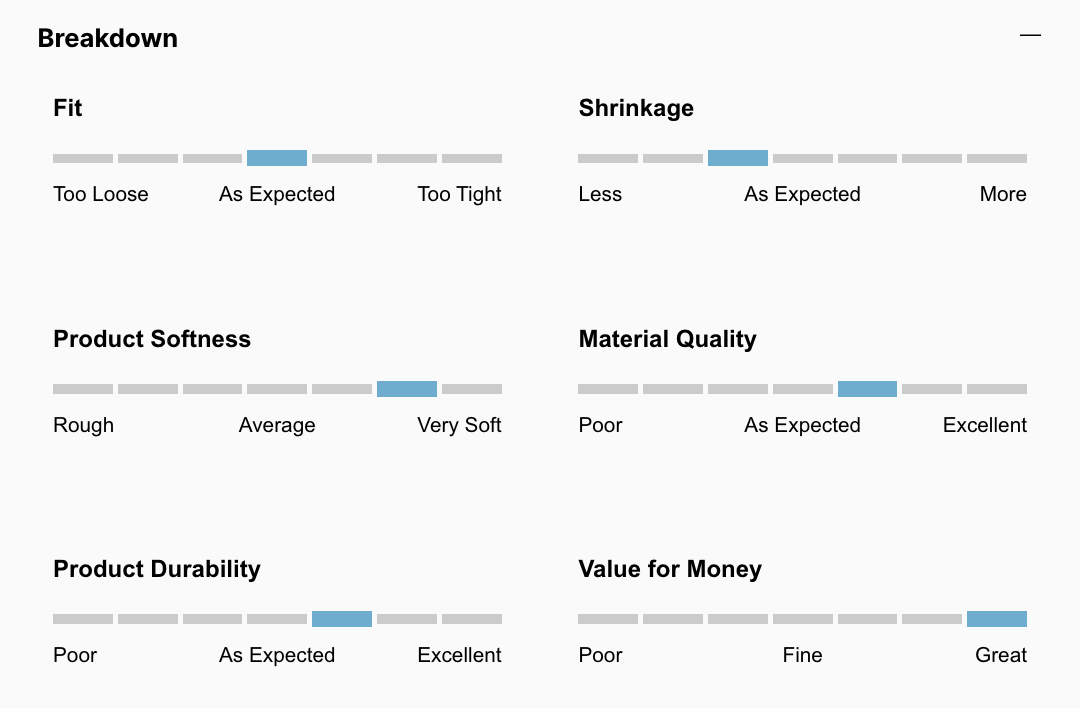Click the 'Rough' softness label
Image resolution: width=1080 pixels, height=708 pixels.
84,425
